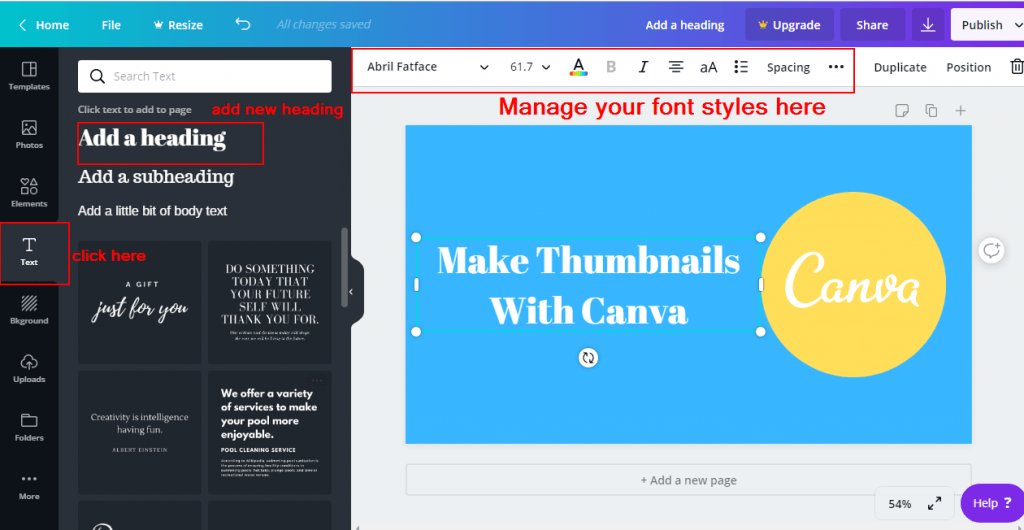The height and width of the screenshot is (530, 1024).
Task: Toggle italic formatting
Action: [x=643, y=67]
